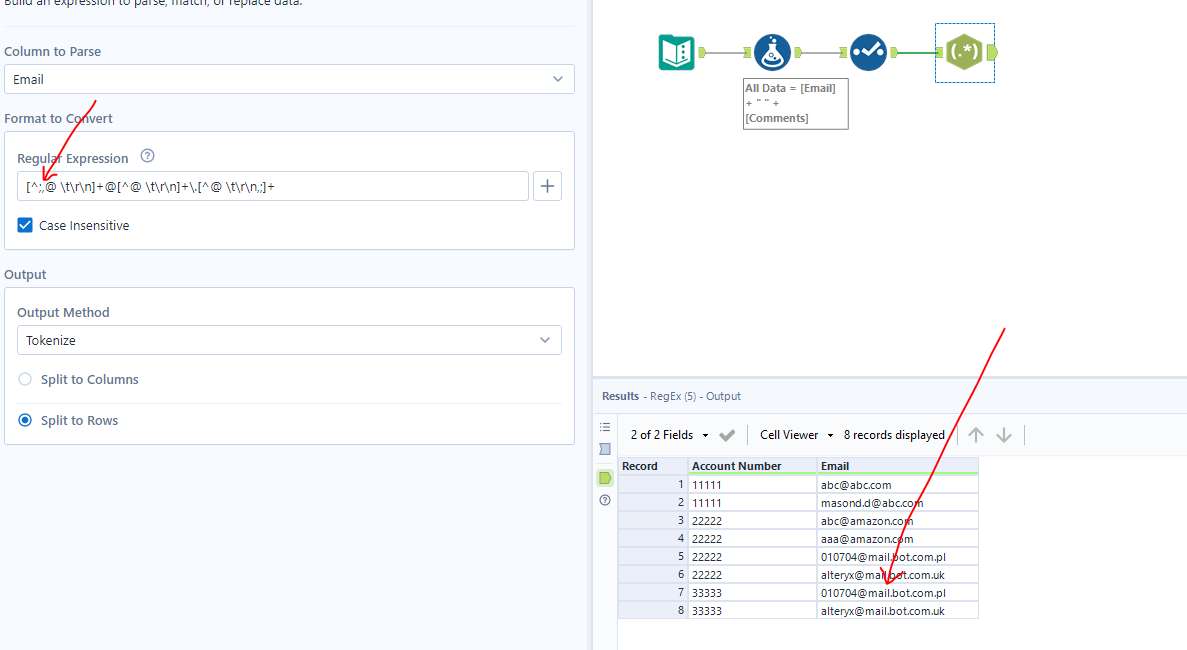Click the green output anchor in Results sidebar
The width and height of the screenshot is (1187, 650).
(x=604, y=478)
